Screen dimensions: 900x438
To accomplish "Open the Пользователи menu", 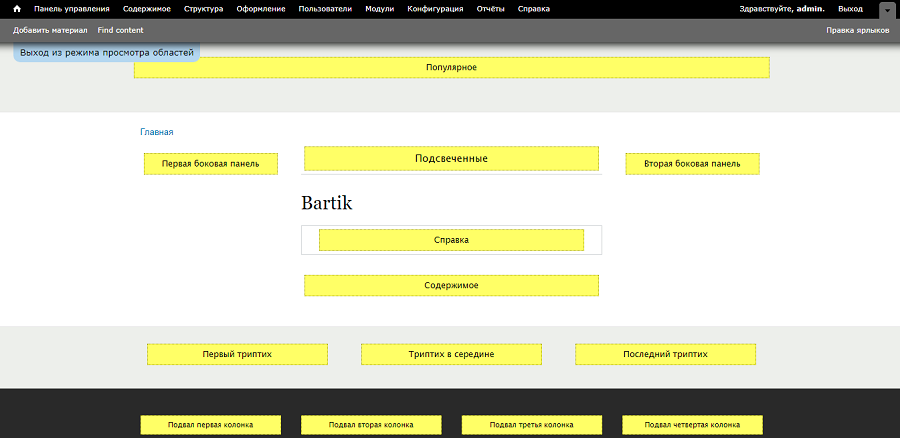I will [325, 9].
